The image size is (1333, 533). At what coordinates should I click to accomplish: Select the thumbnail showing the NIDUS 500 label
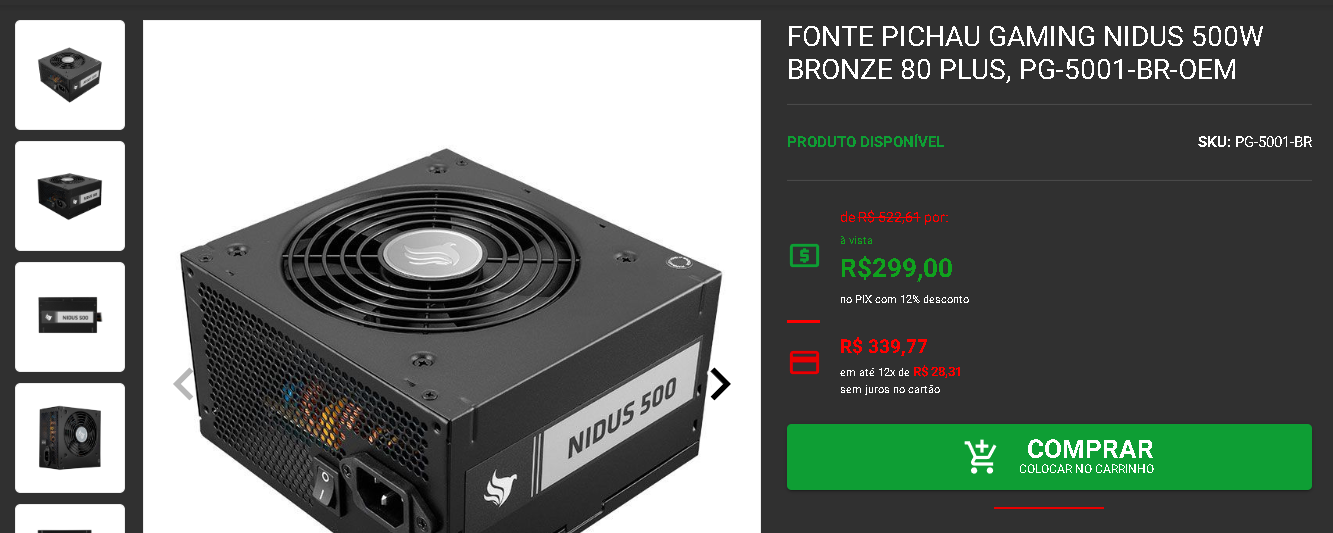point(70,317)
